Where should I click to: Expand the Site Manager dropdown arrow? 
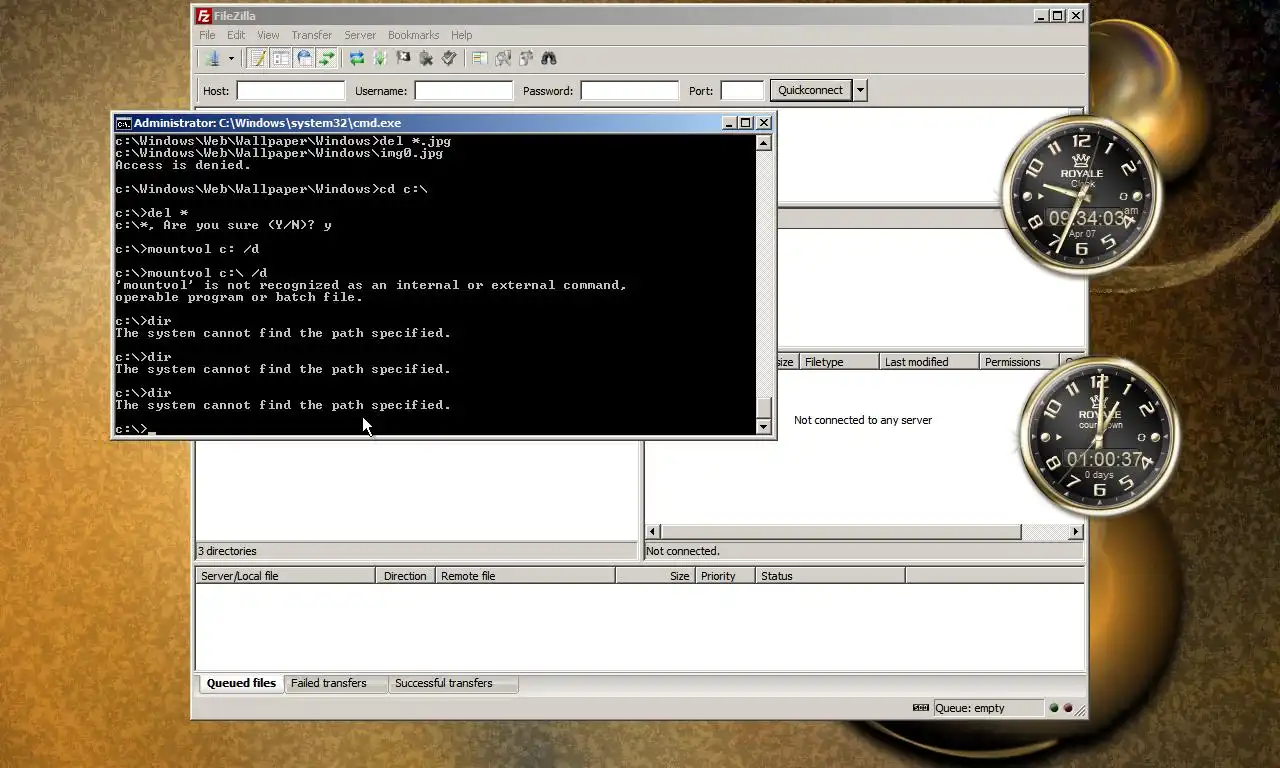pos(231,59)
